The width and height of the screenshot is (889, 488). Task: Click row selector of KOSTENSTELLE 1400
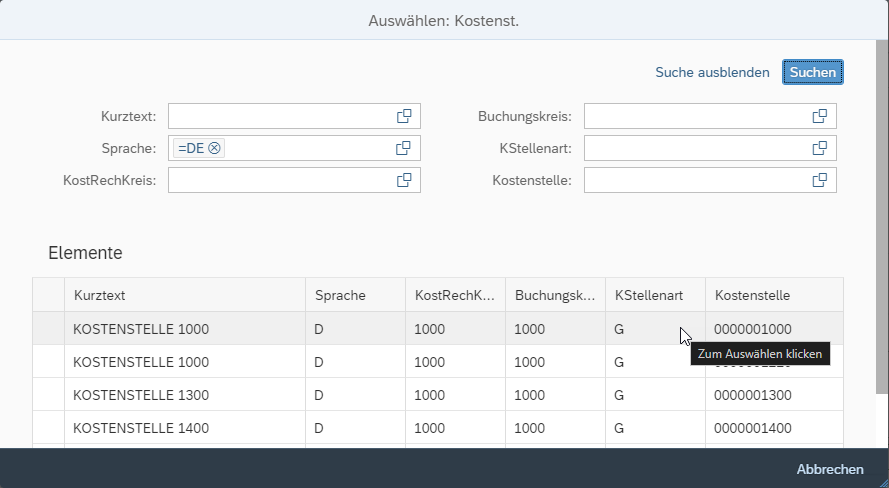49,427
